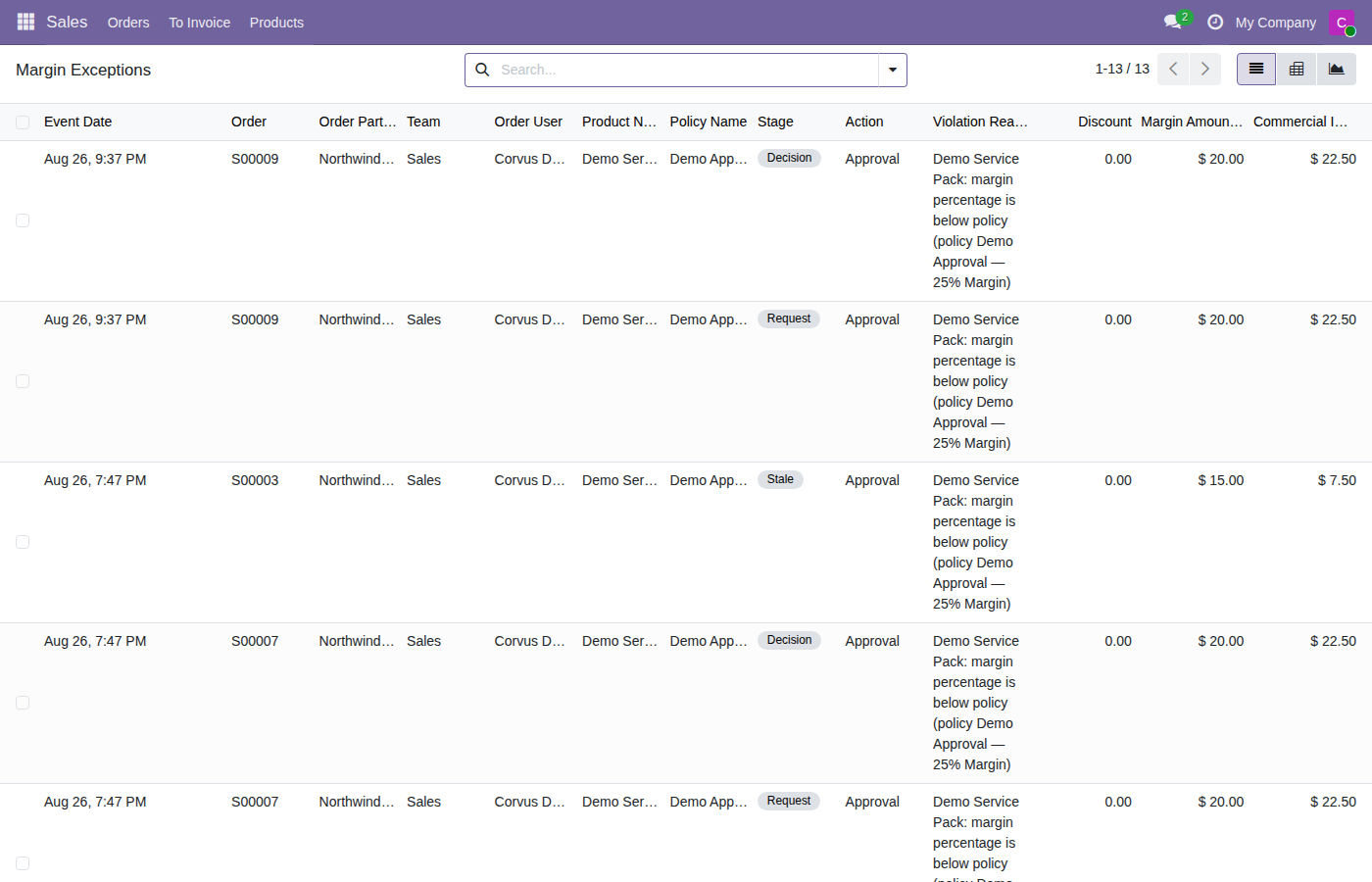Viewport: 1372px width, 882px height.
Task: Select S00007 Request stage row checkbox
Action: [x=23, y=863]
